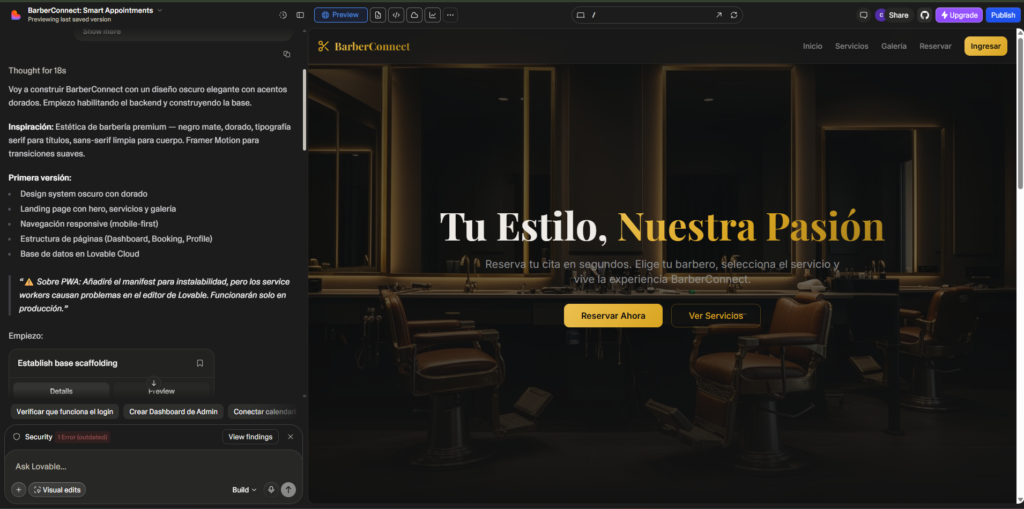1024x509 pixels.
Task: Click the Security shield icon
Action: [16, 436]
